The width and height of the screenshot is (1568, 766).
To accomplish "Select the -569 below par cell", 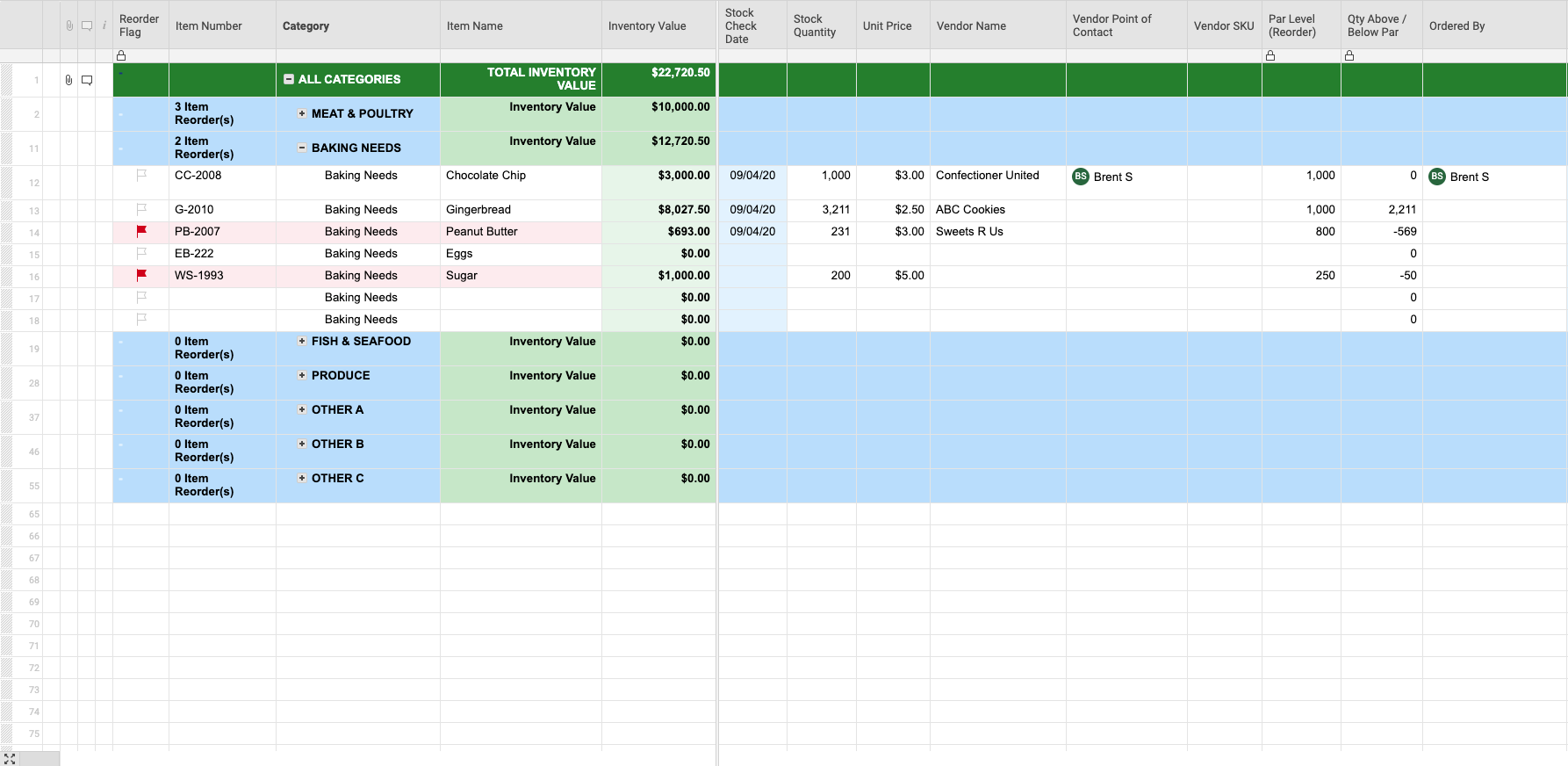I will pyautogui.click(x=1381, y=232).
